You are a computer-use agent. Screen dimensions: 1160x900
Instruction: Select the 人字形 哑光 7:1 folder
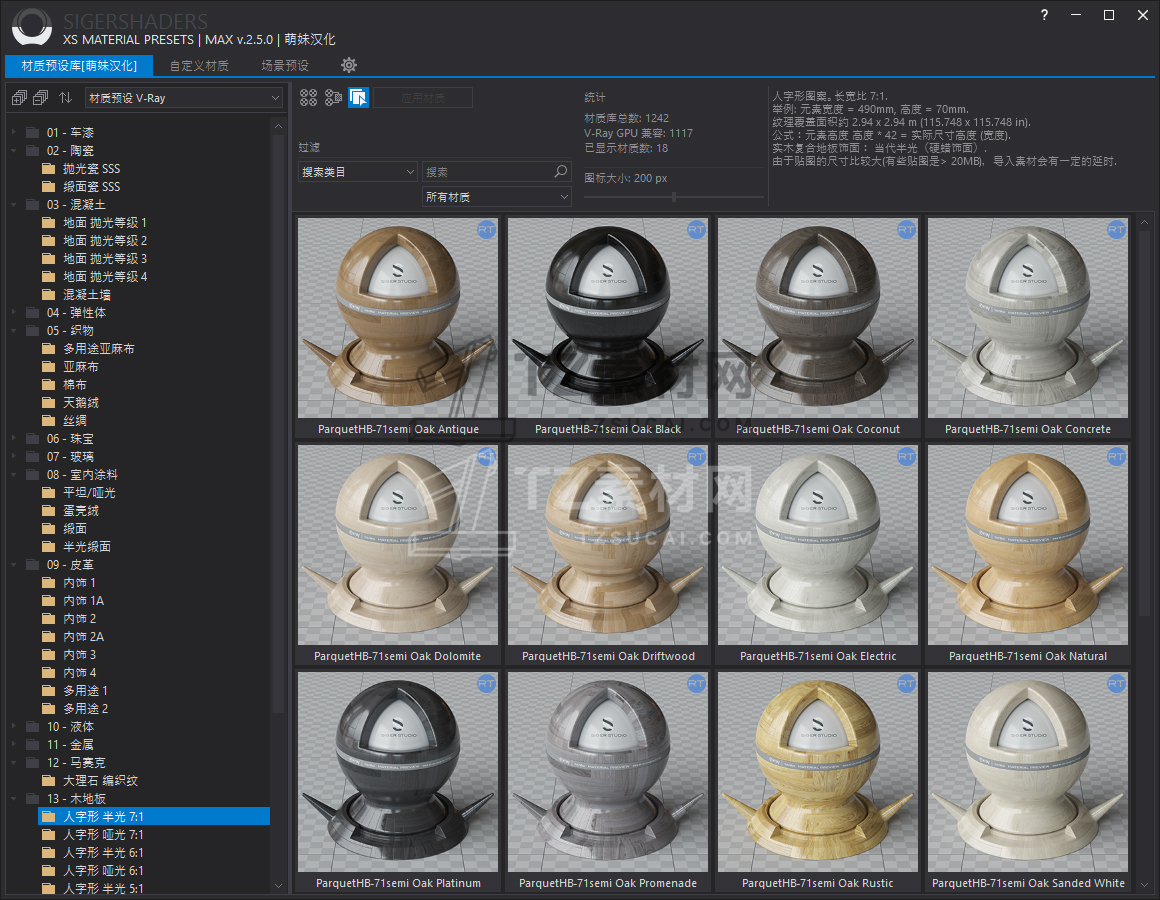click(x=103, y=834)
